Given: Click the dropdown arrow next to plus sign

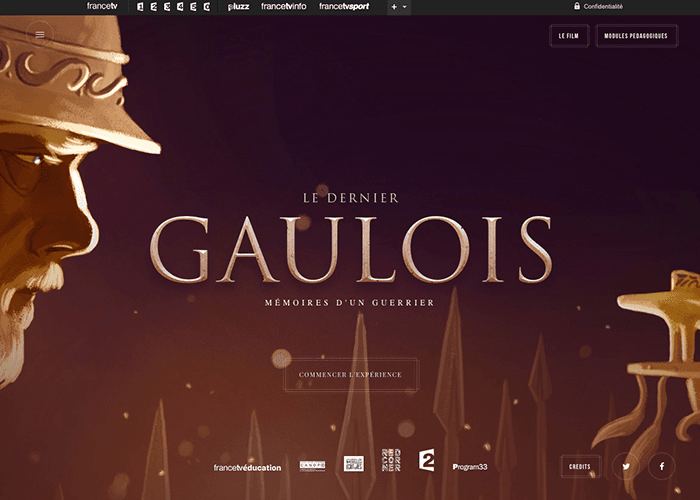Looking at the screenshot, I should pos(405,7).
